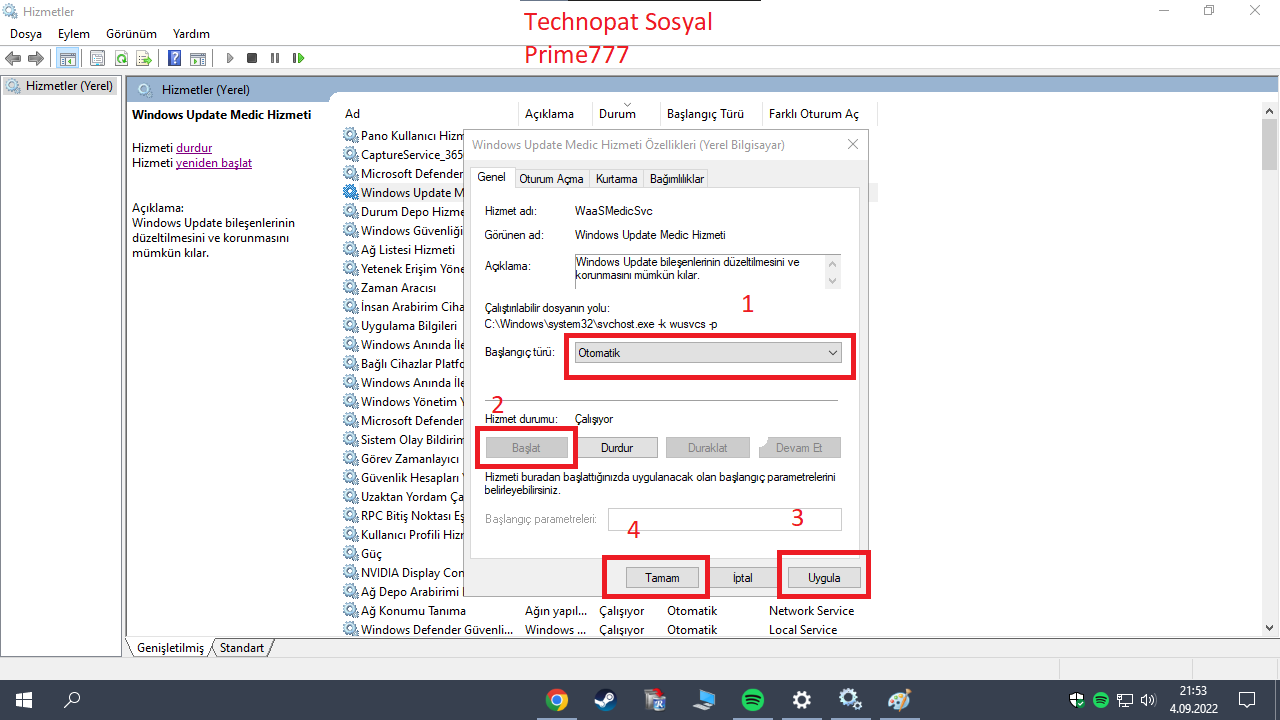1280x720 pixels.
Task: Click the taskbar search magnifier icon
Action: point(72,700)
